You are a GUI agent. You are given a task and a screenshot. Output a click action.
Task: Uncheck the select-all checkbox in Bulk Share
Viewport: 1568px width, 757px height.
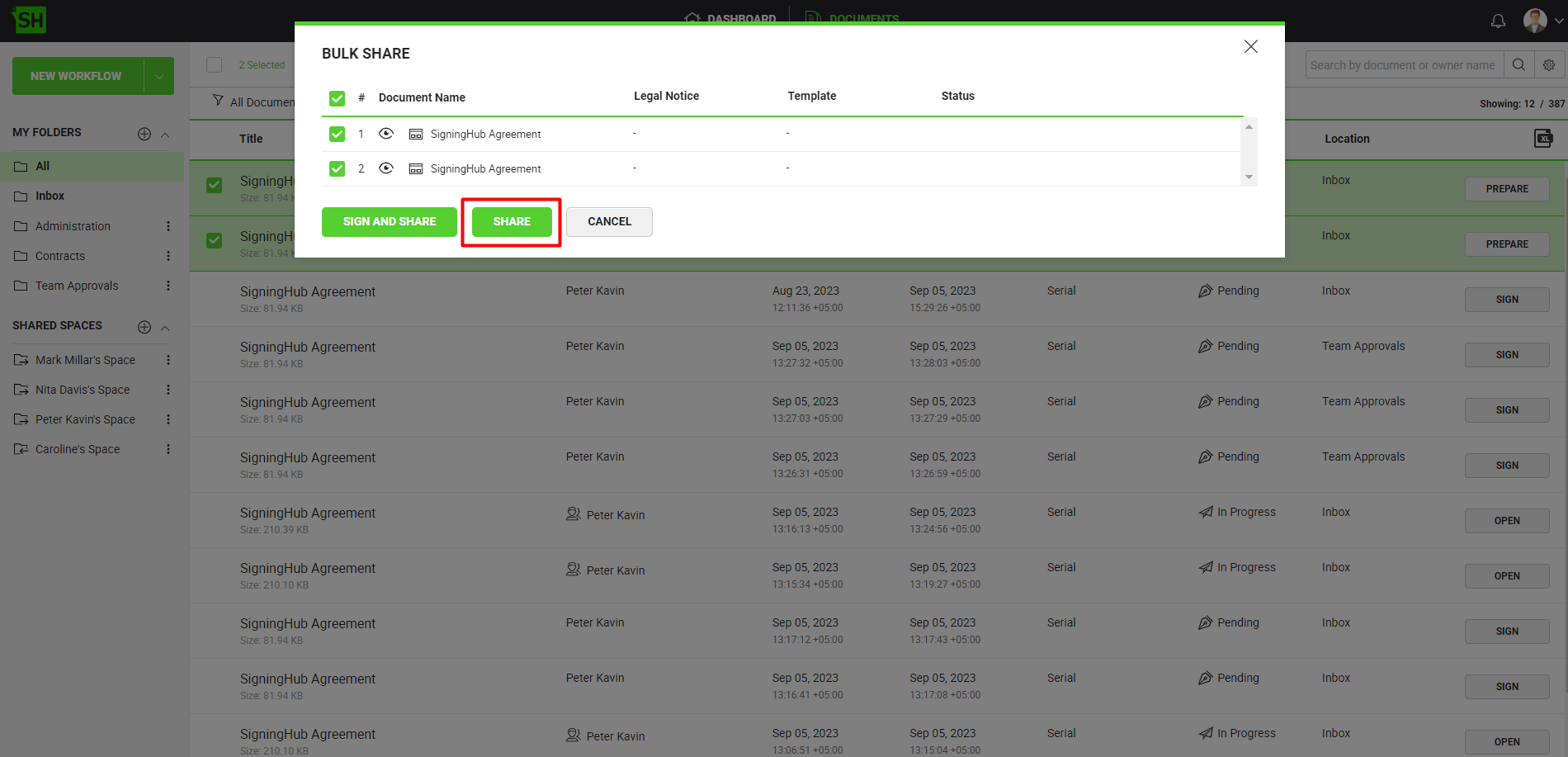click(x=337, y=98)
